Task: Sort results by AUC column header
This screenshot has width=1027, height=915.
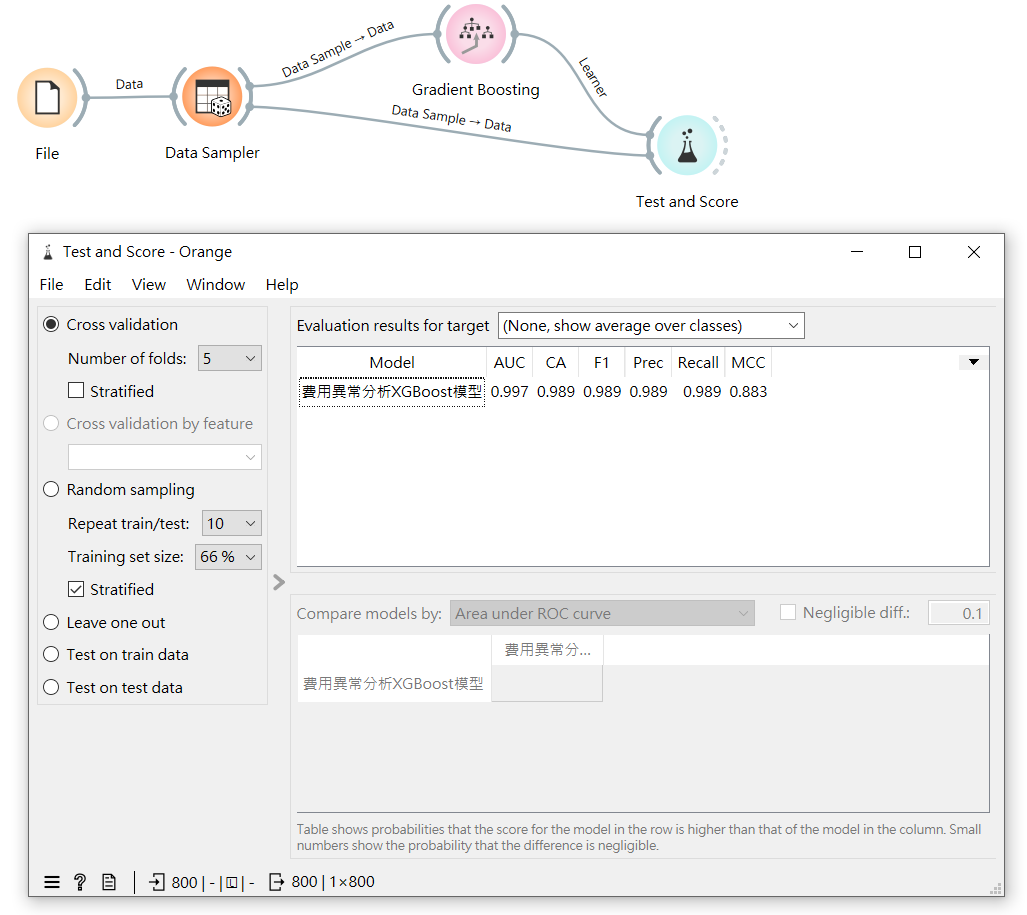Action: point(509,362)
